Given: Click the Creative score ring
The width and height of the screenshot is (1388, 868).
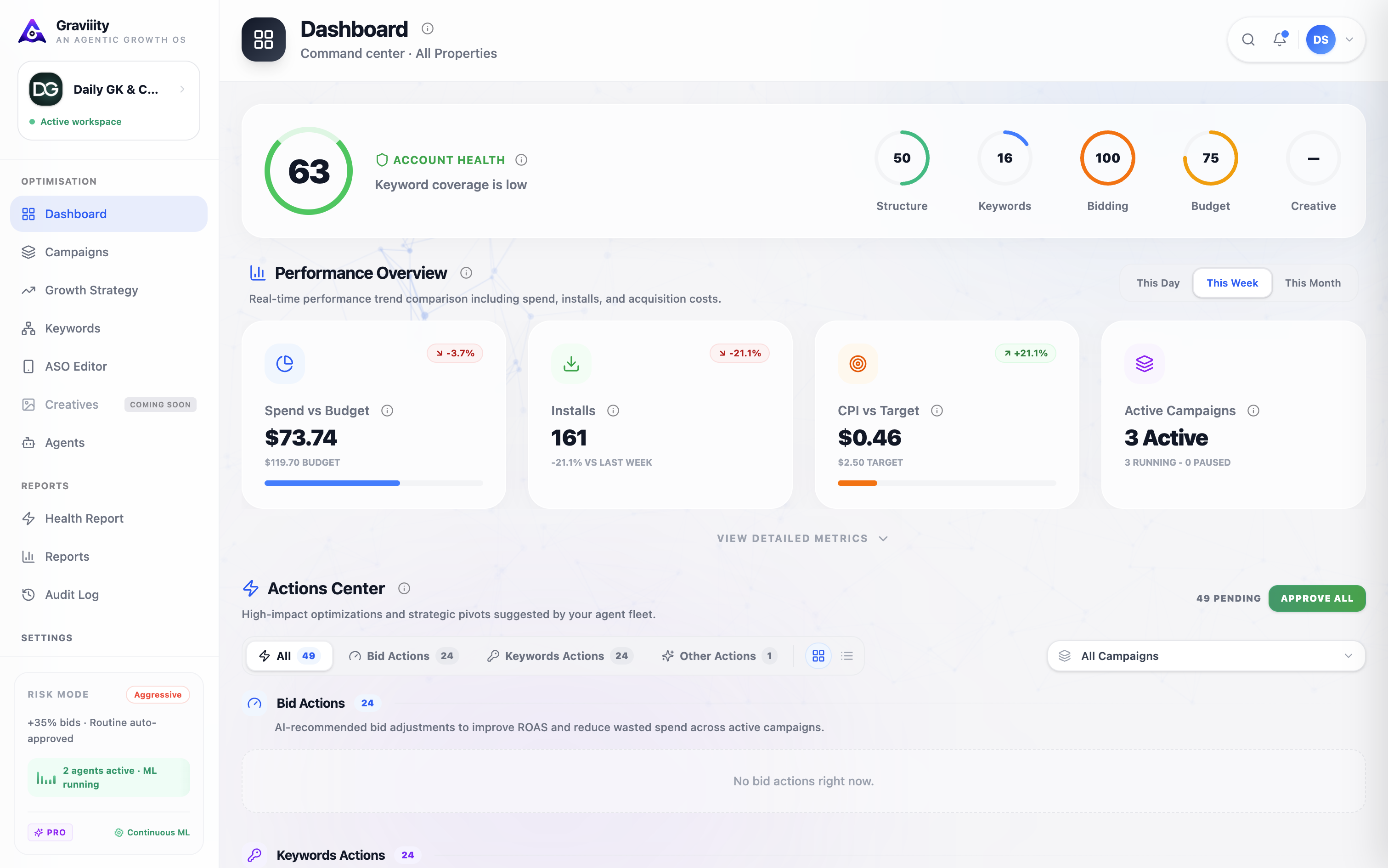Looking at the screenshot, I should coord(1314,158).
